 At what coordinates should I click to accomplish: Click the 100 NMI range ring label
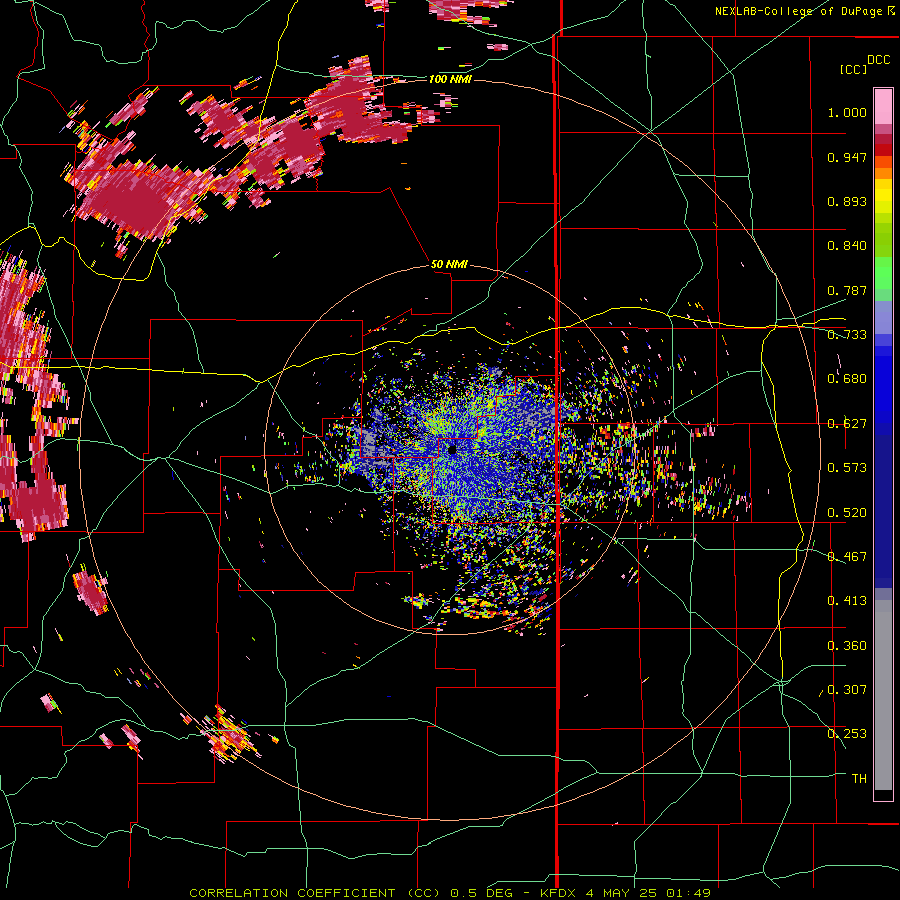(x=450, y=79)
